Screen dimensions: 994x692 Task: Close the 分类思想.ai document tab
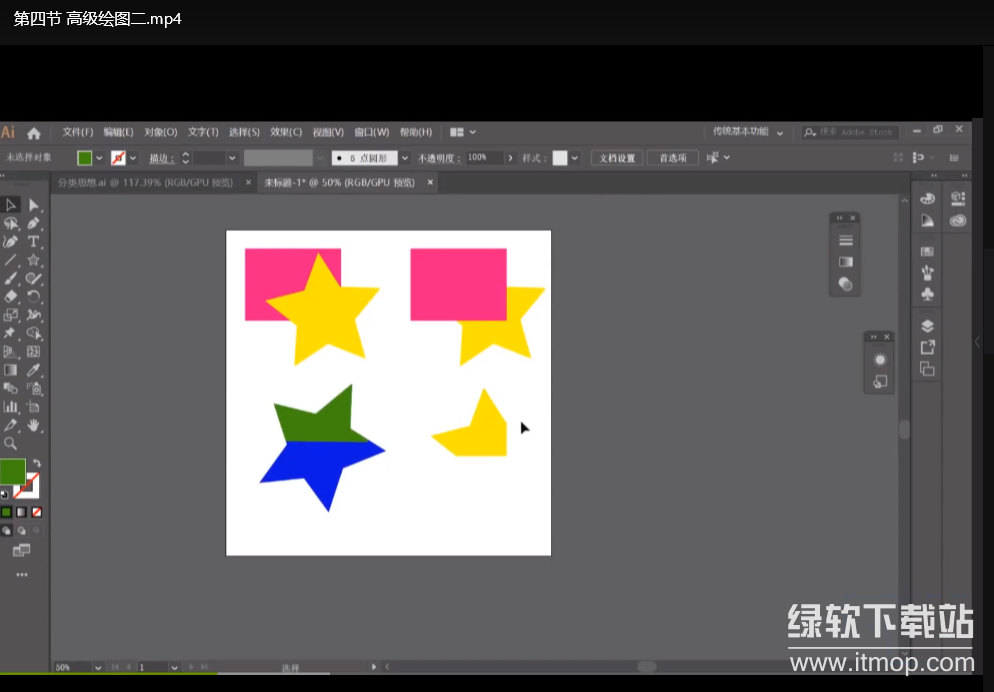tap(248, 183)
